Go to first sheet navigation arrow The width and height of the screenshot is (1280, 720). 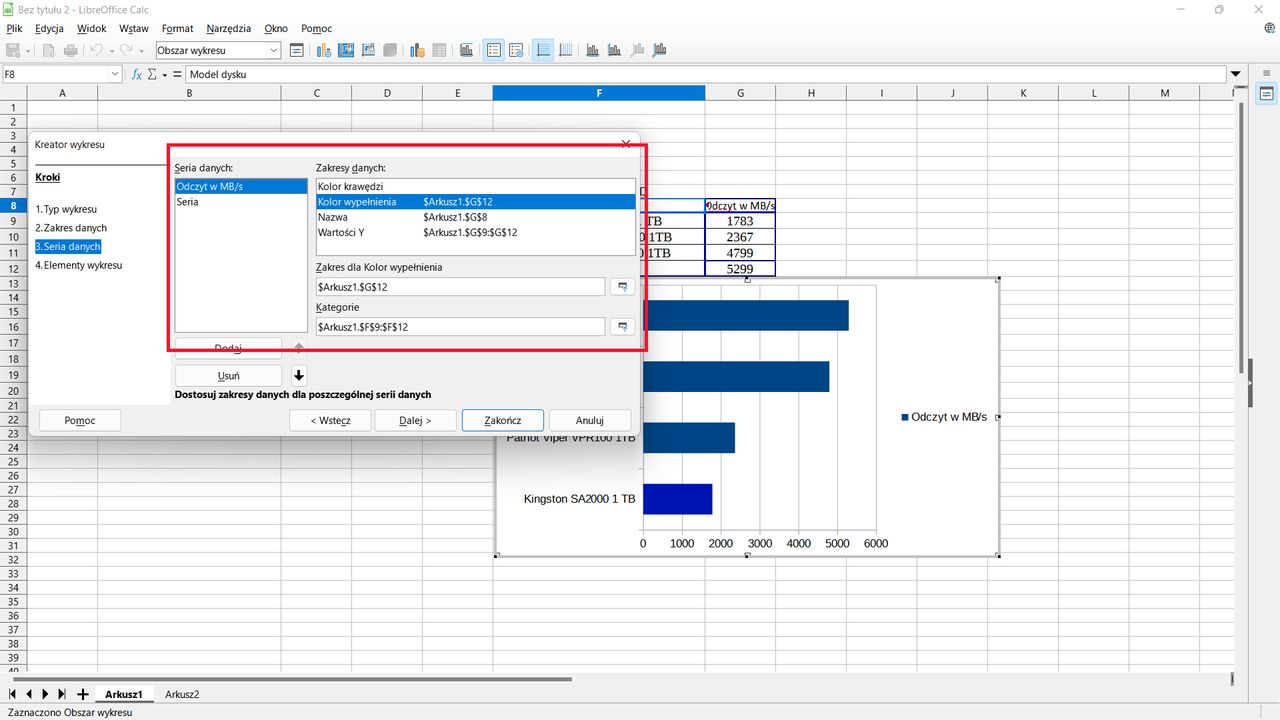coord(13,694)
